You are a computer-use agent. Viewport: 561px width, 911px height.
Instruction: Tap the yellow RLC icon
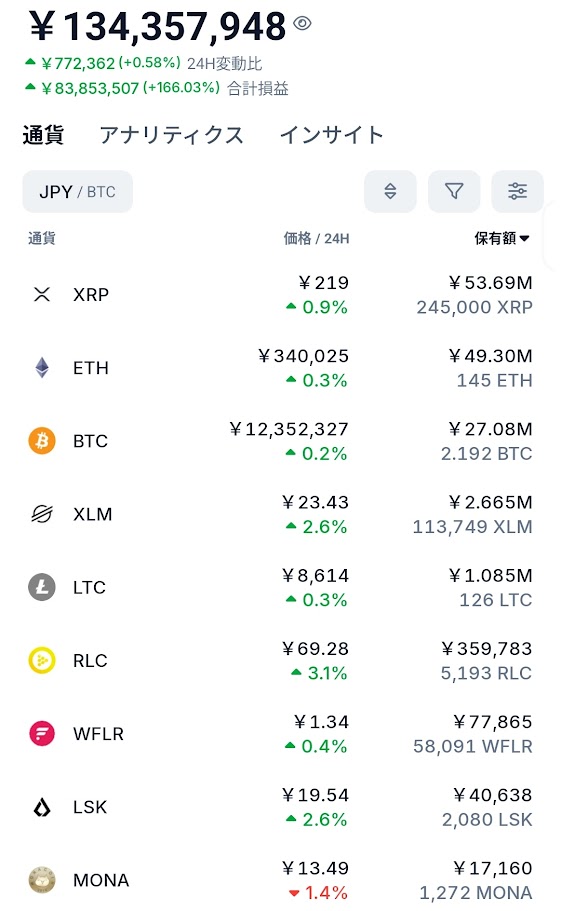42,661
